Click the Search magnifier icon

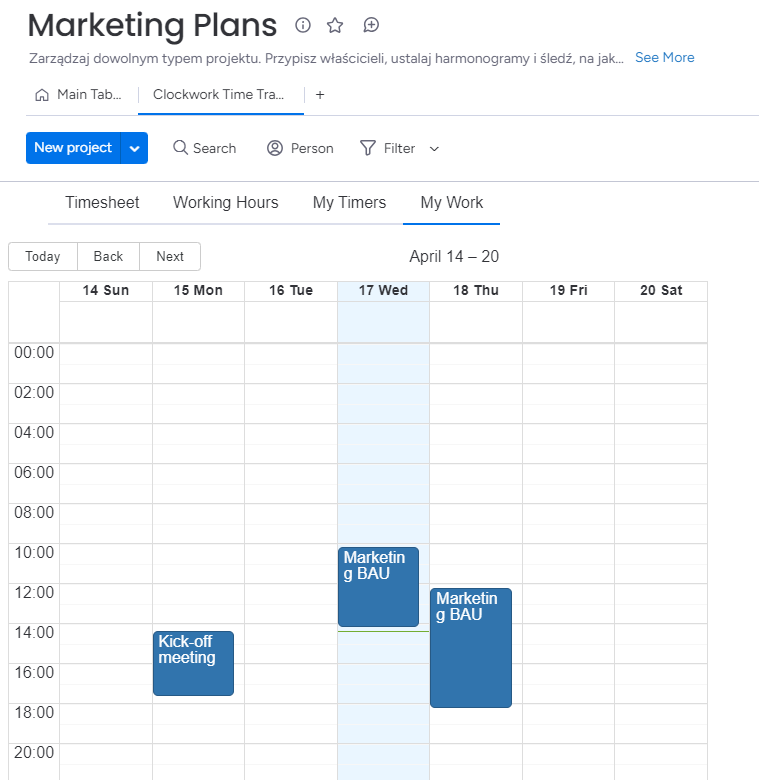click(x=180, y=148)
